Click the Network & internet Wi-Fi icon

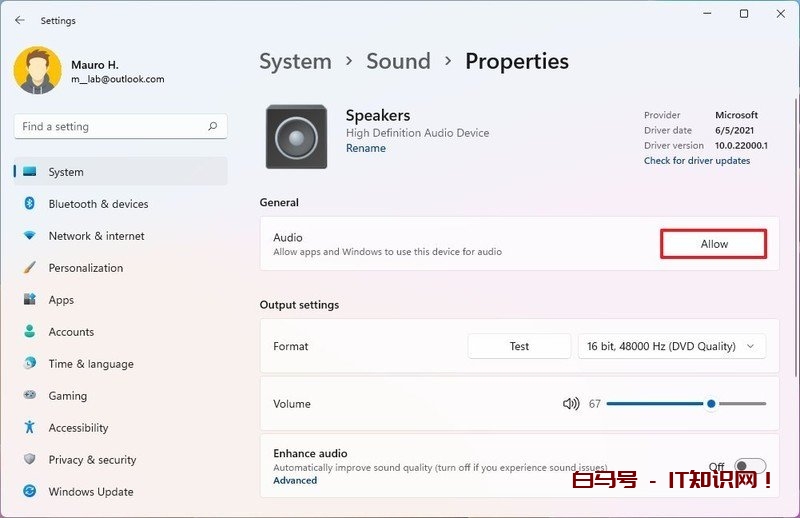[x=30, y=236]
